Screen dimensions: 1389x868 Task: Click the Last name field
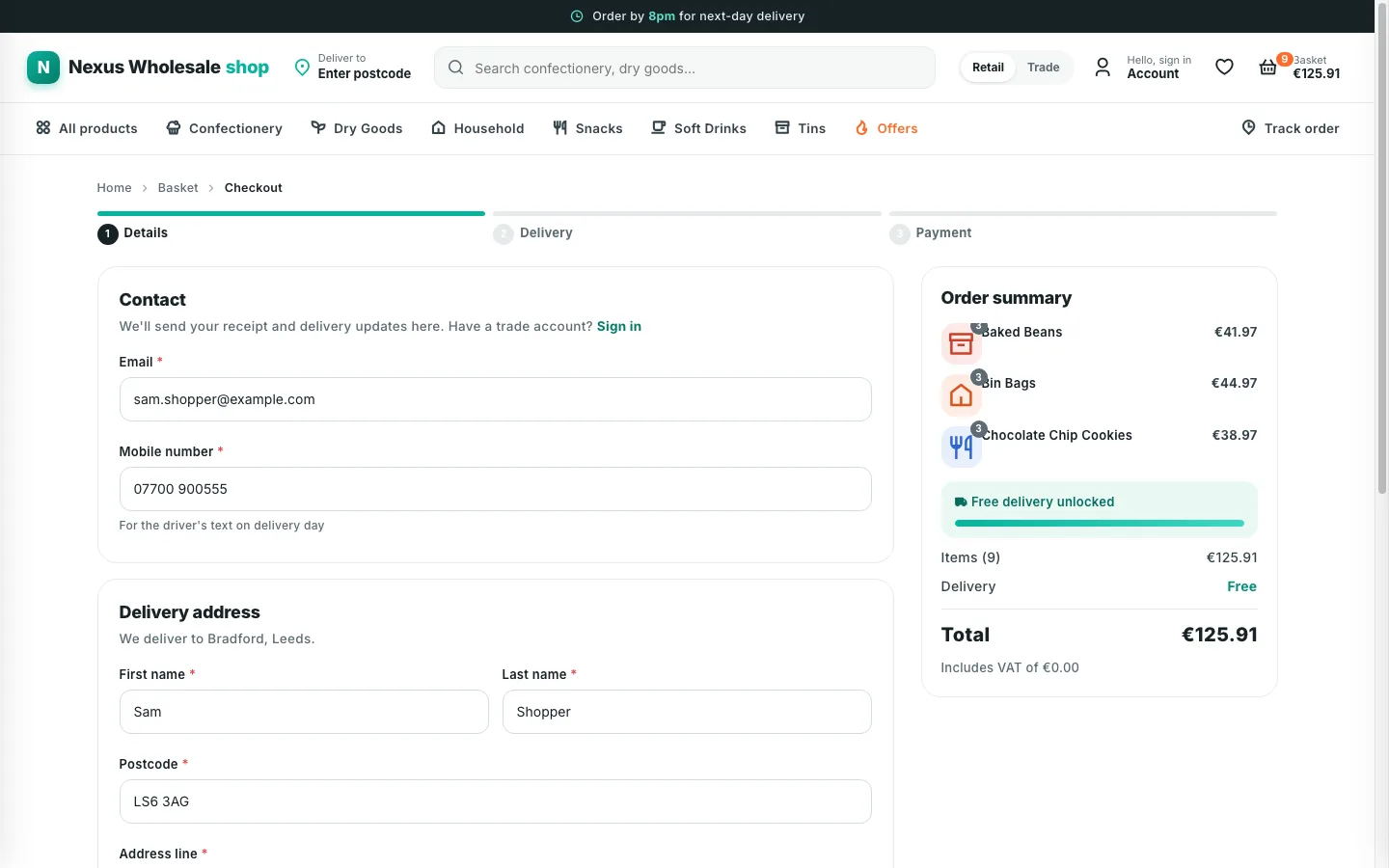(x=687, y=712)
